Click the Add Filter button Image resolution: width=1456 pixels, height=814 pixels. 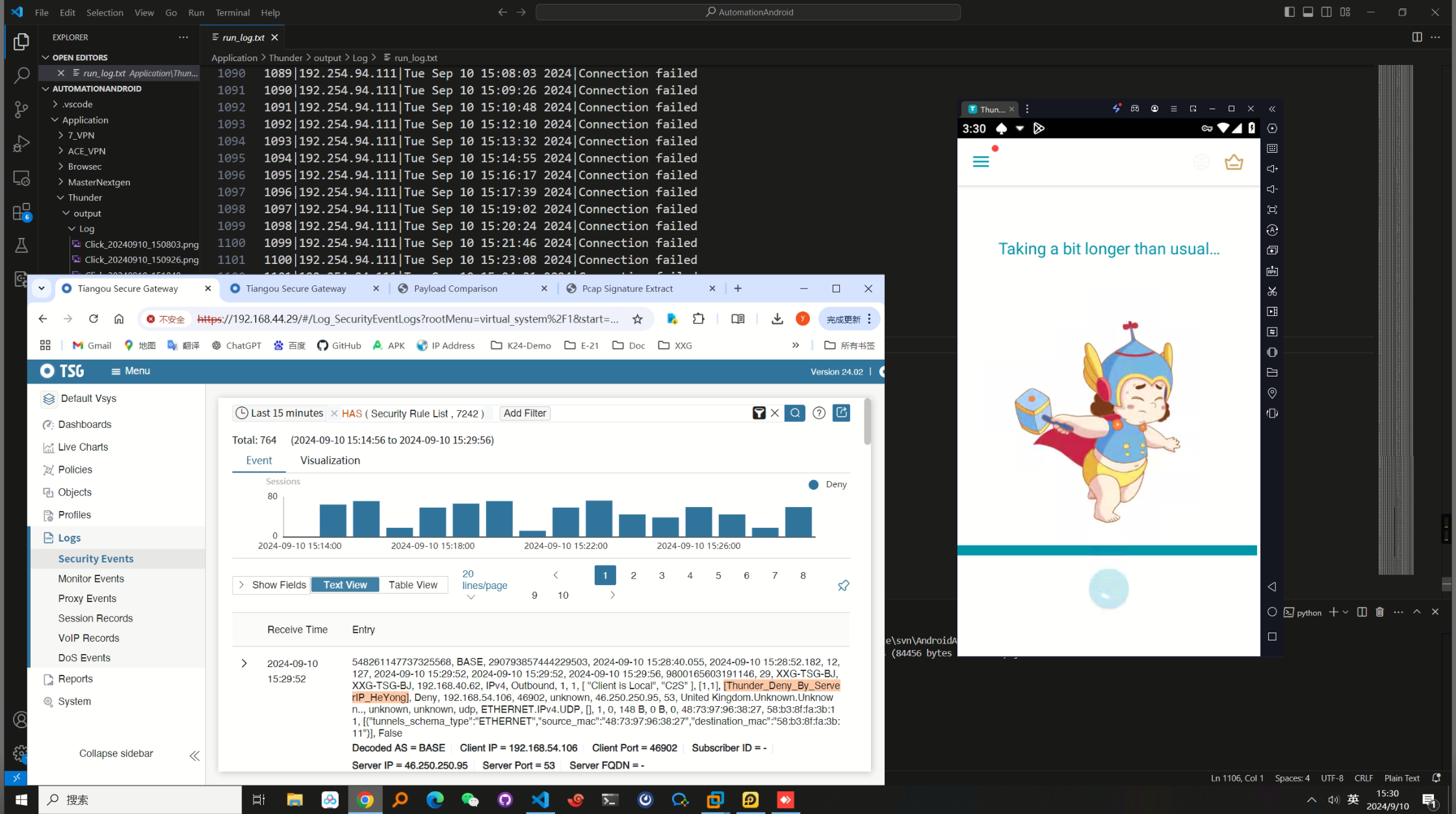coord(525,413)
